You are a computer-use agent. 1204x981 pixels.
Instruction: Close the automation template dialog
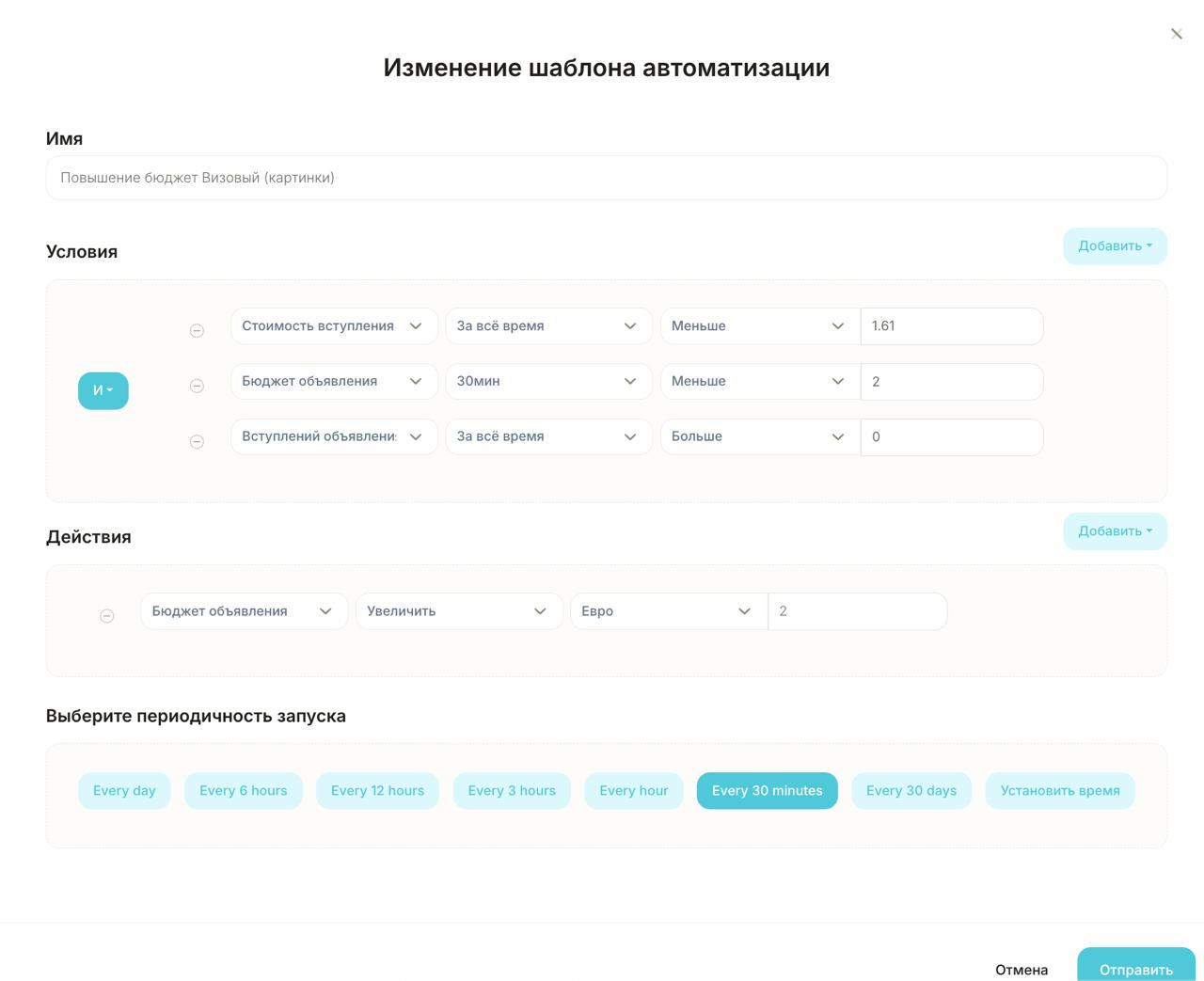click(x=1176, y=34)
